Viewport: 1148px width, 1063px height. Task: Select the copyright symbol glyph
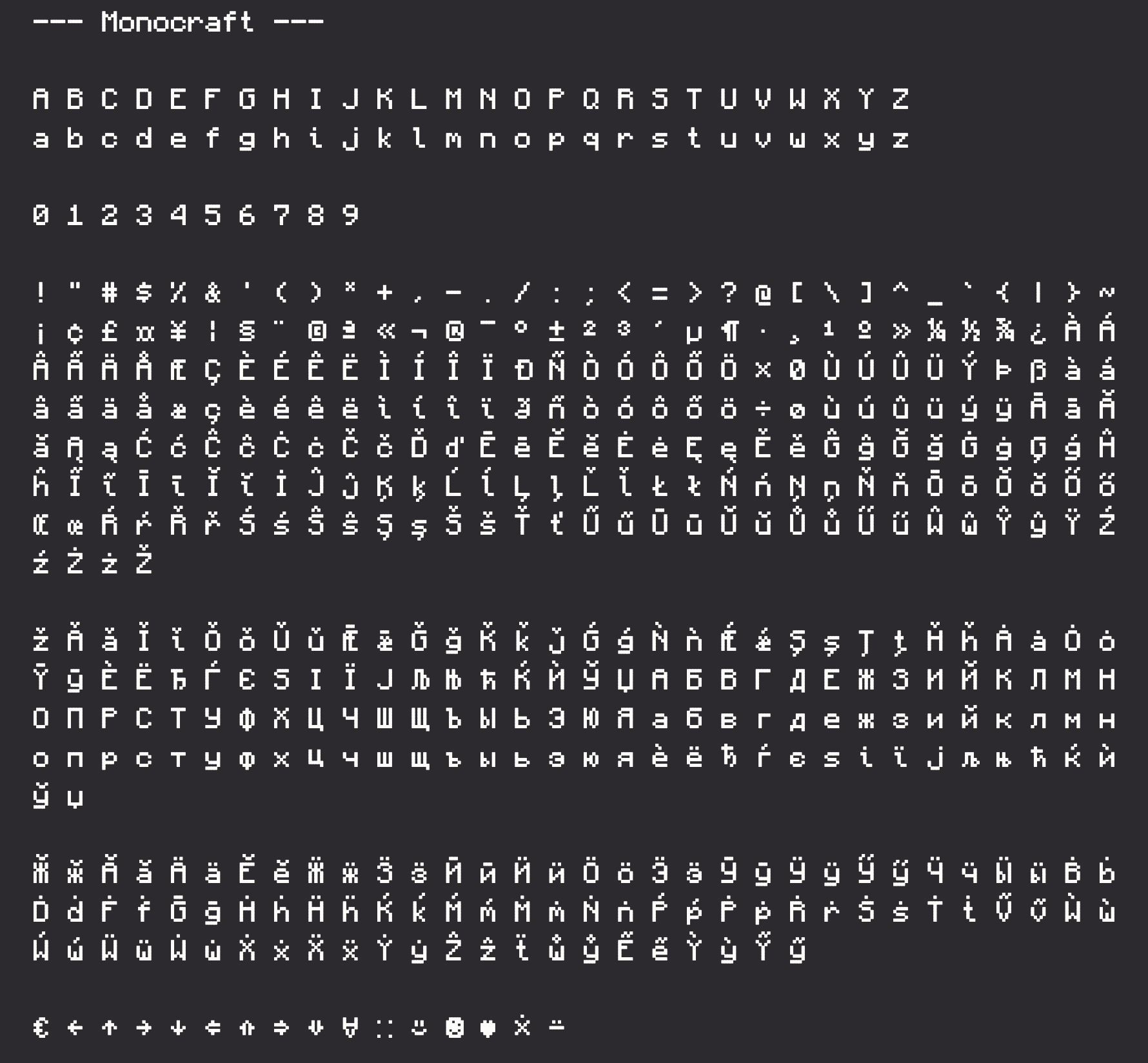[316, 331]
